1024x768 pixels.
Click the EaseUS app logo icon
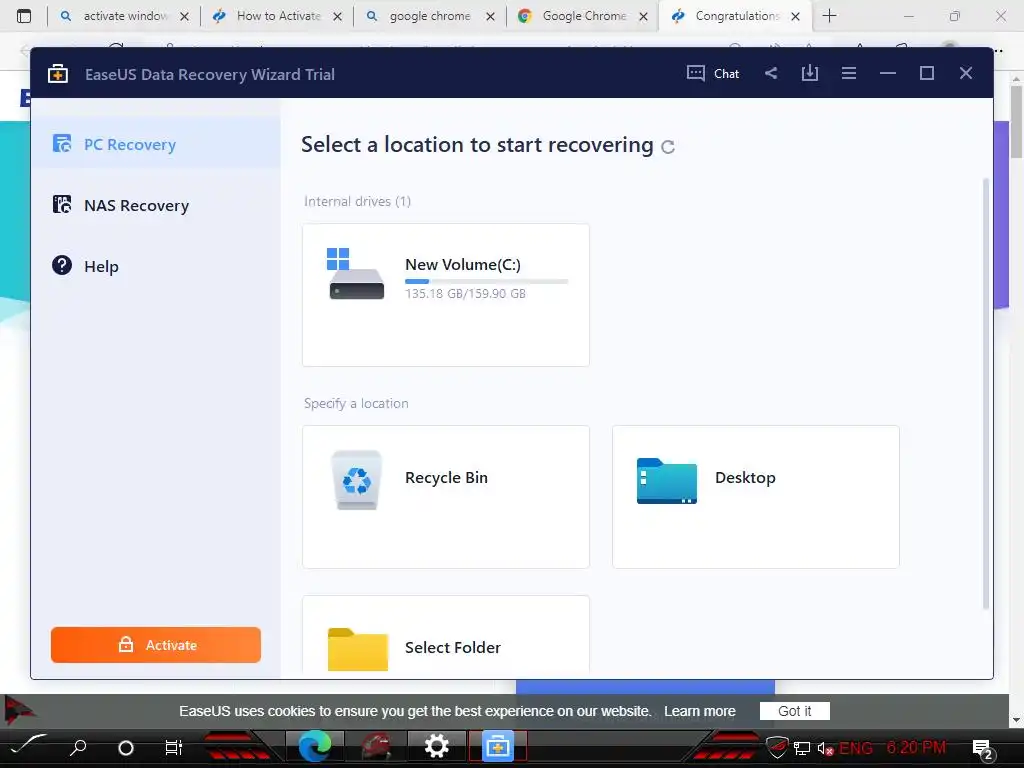click(x=58, y=74)
